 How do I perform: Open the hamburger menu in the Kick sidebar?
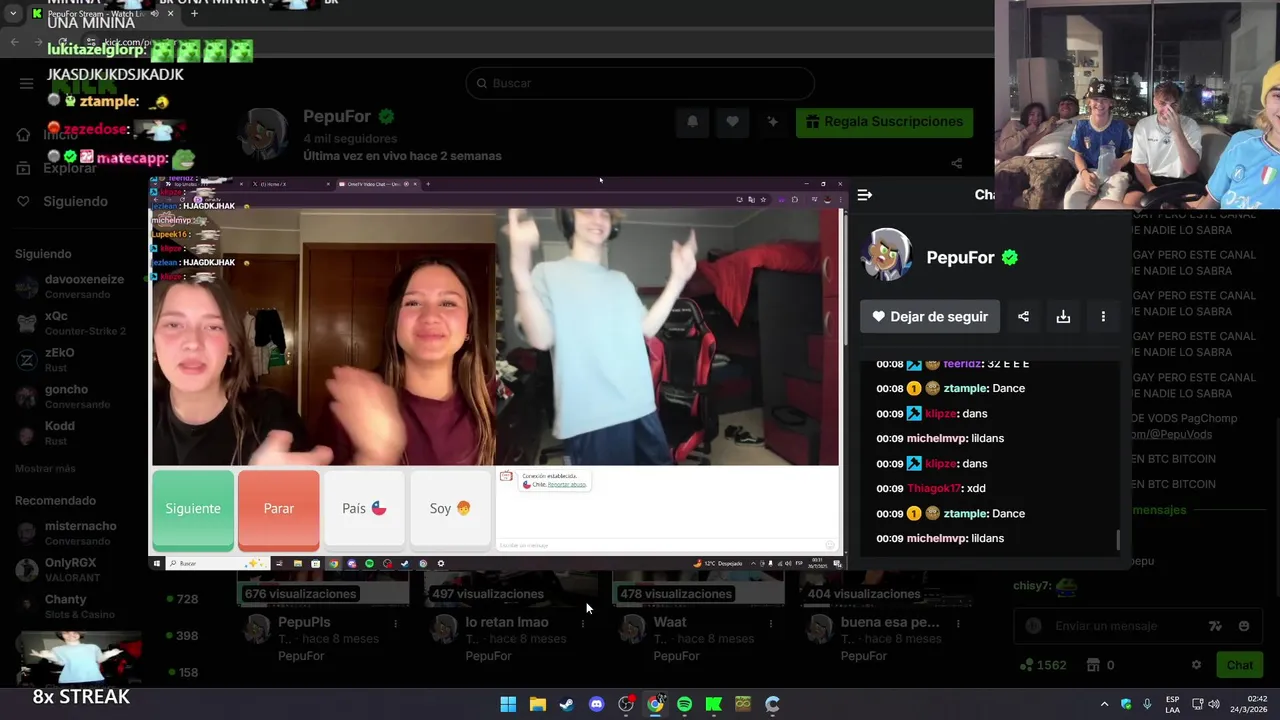(26, 83)
